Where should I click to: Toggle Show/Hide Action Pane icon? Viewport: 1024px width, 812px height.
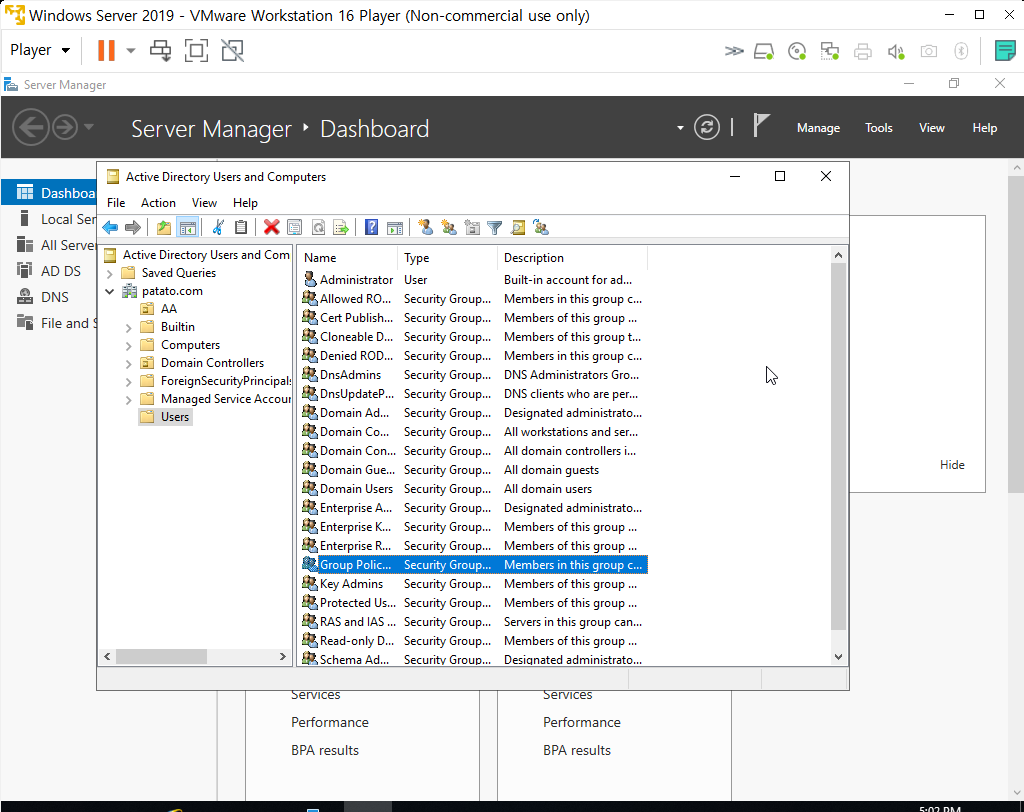click(x=394, y=227)
